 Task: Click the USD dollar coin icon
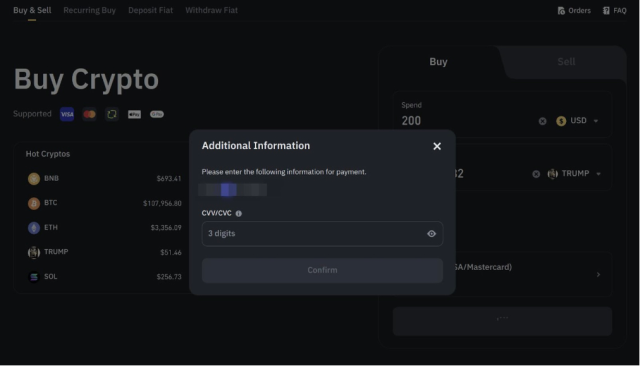point(561,121)
